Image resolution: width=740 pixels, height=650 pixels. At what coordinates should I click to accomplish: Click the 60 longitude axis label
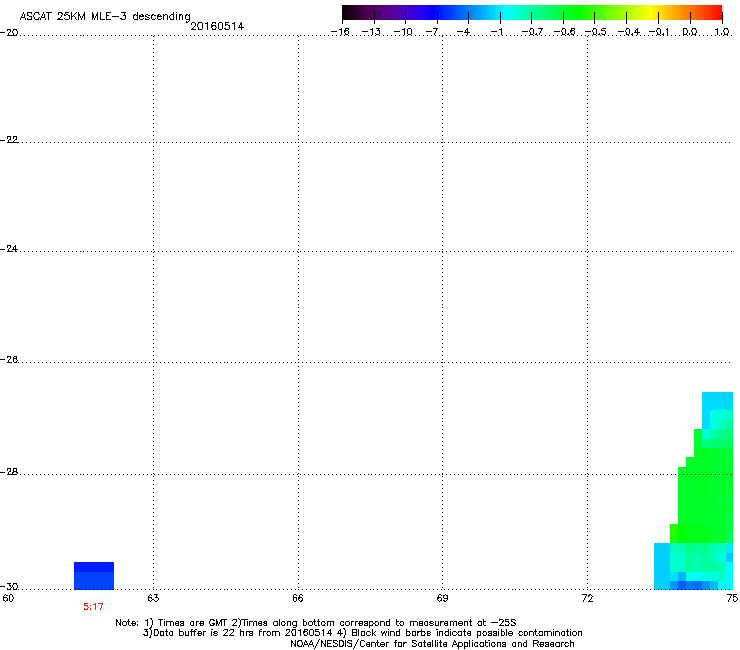coord(8,599)
